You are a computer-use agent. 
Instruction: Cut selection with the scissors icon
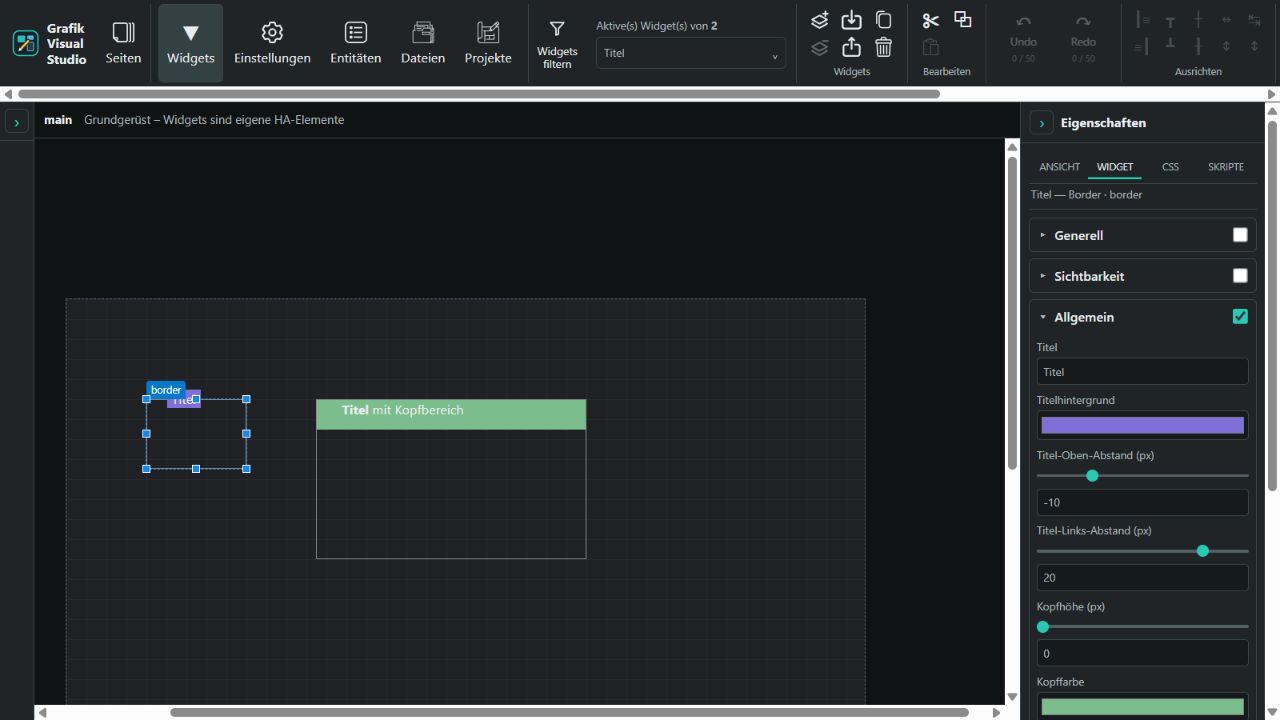[931, 20]
